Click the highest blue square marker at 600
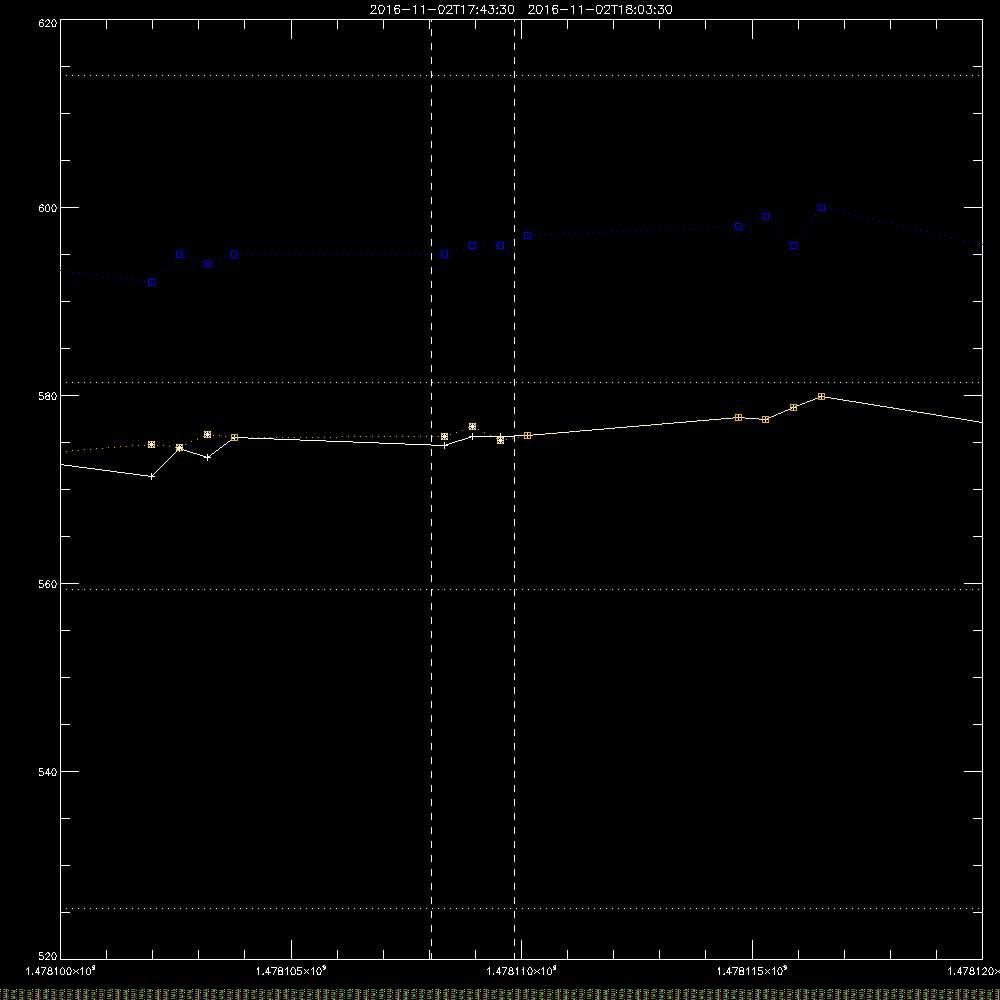The image size is (1000, 1000). pyautogui.click(x=821, y=208)
